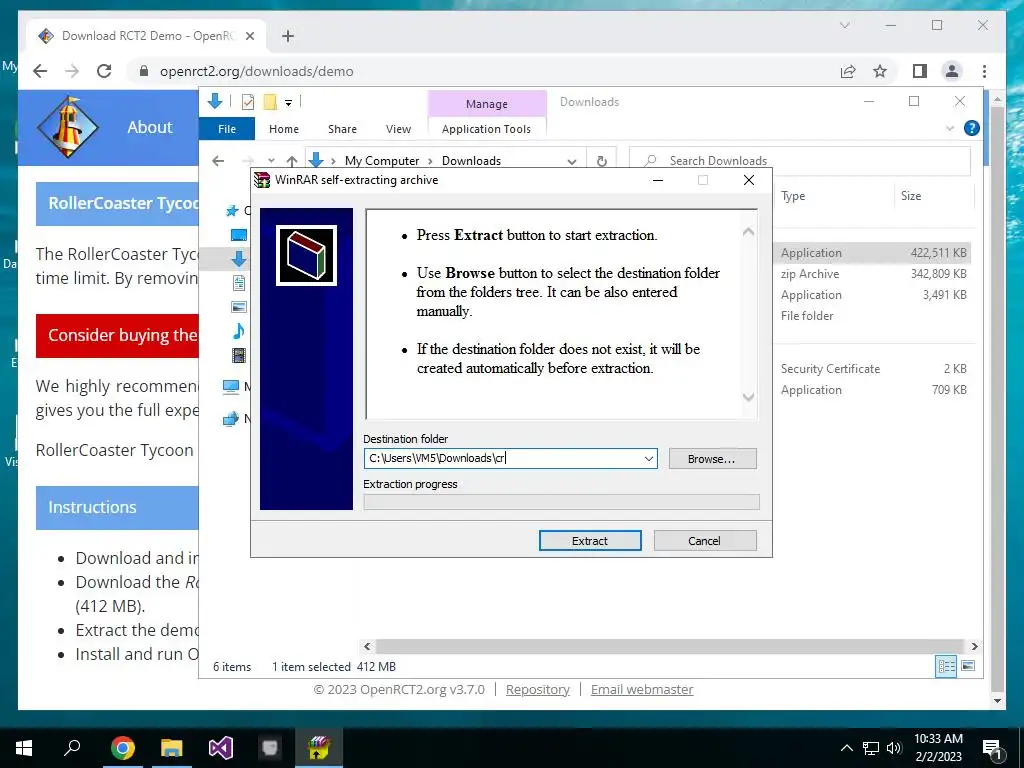Go back in Chrome
Image resolution: width=1024 pixels, height=768 pixels.
pos(40,71)
